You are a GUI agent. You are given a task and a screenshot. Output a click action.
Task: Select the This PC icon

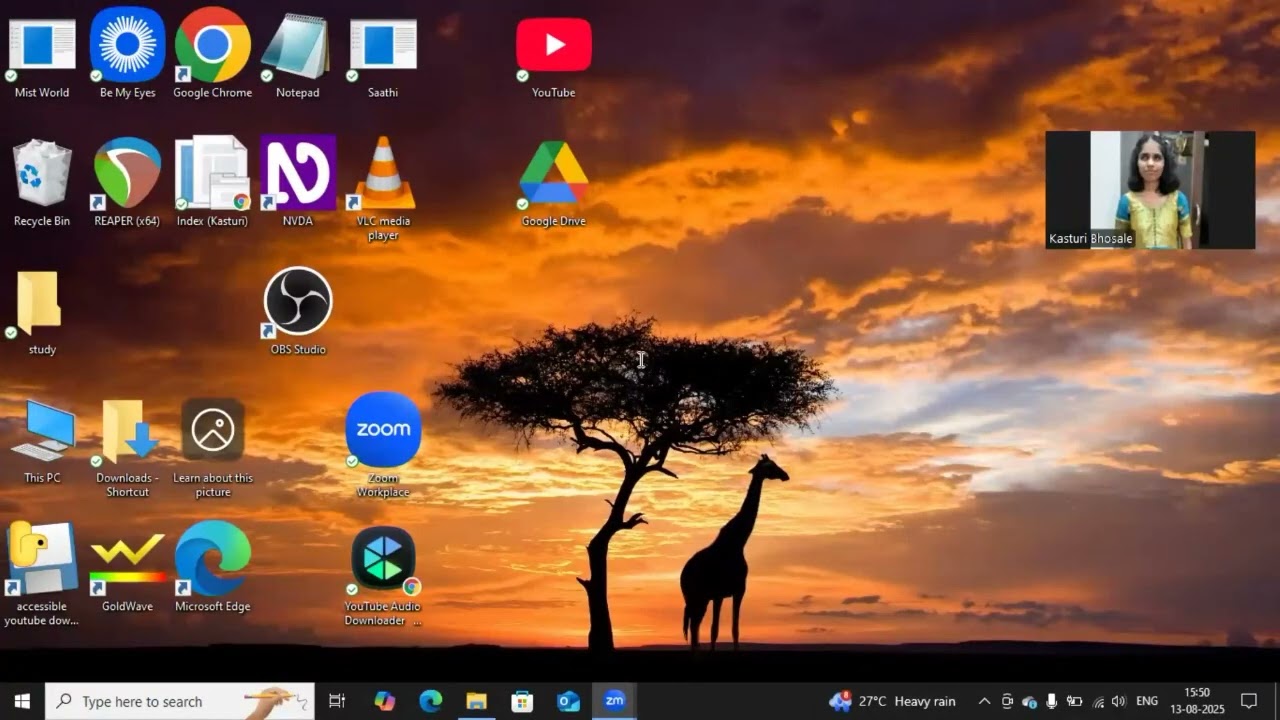click(42, 441)
